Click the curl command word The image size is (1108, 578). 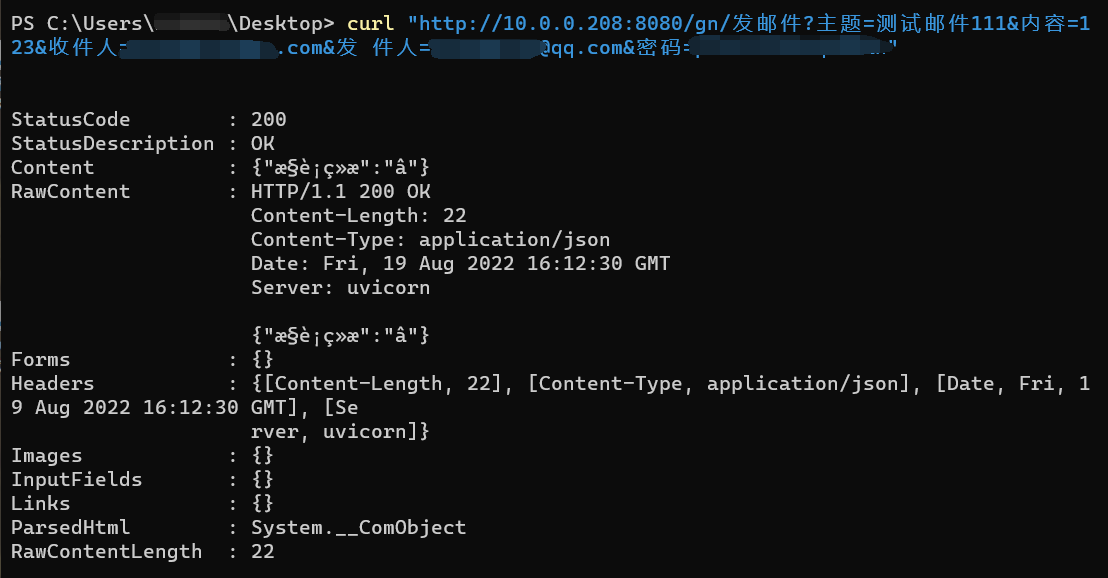[371, 23]
